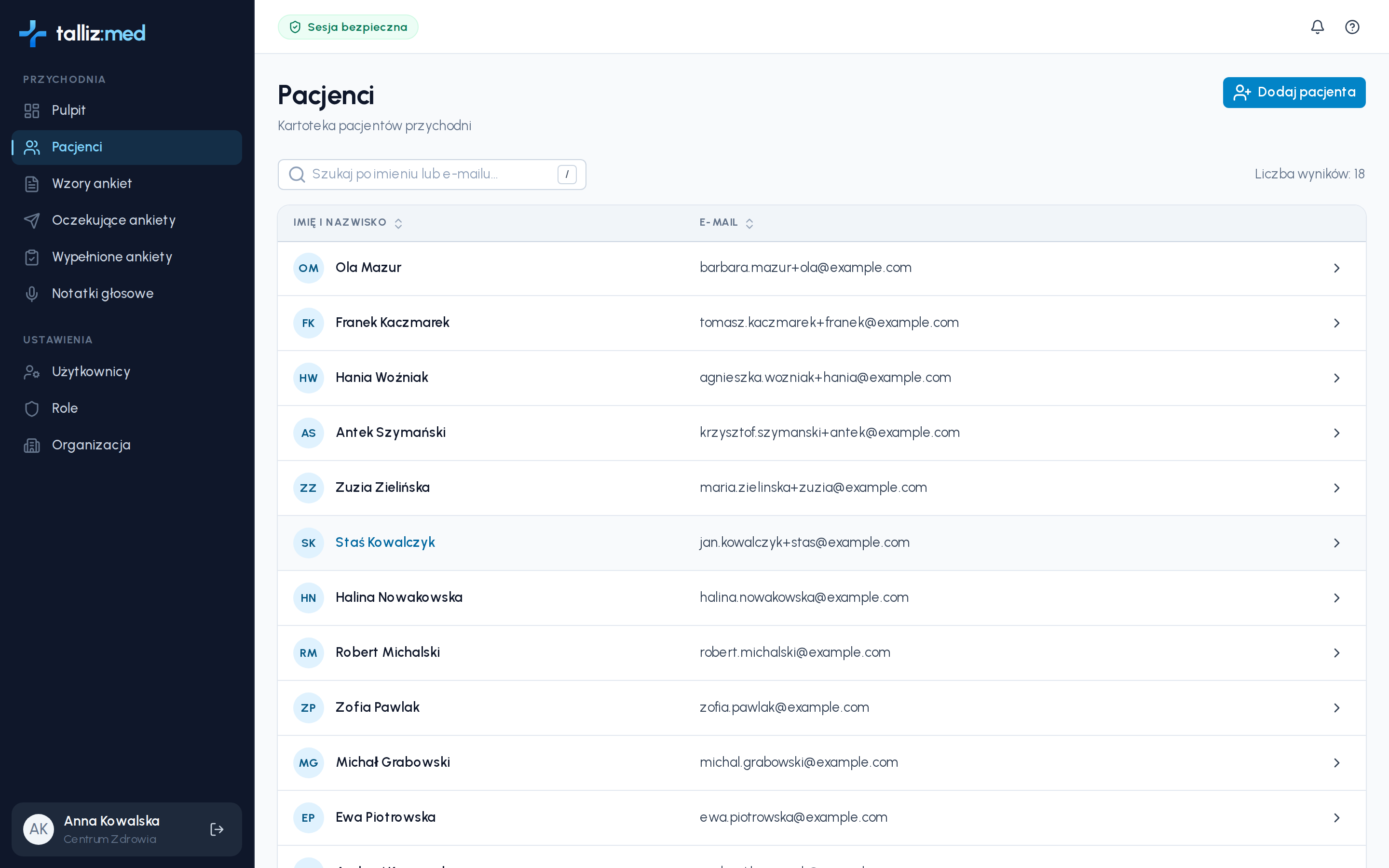Click the talliz:med logo
This screenshot has height=868, width=1389.
point(82,33)
